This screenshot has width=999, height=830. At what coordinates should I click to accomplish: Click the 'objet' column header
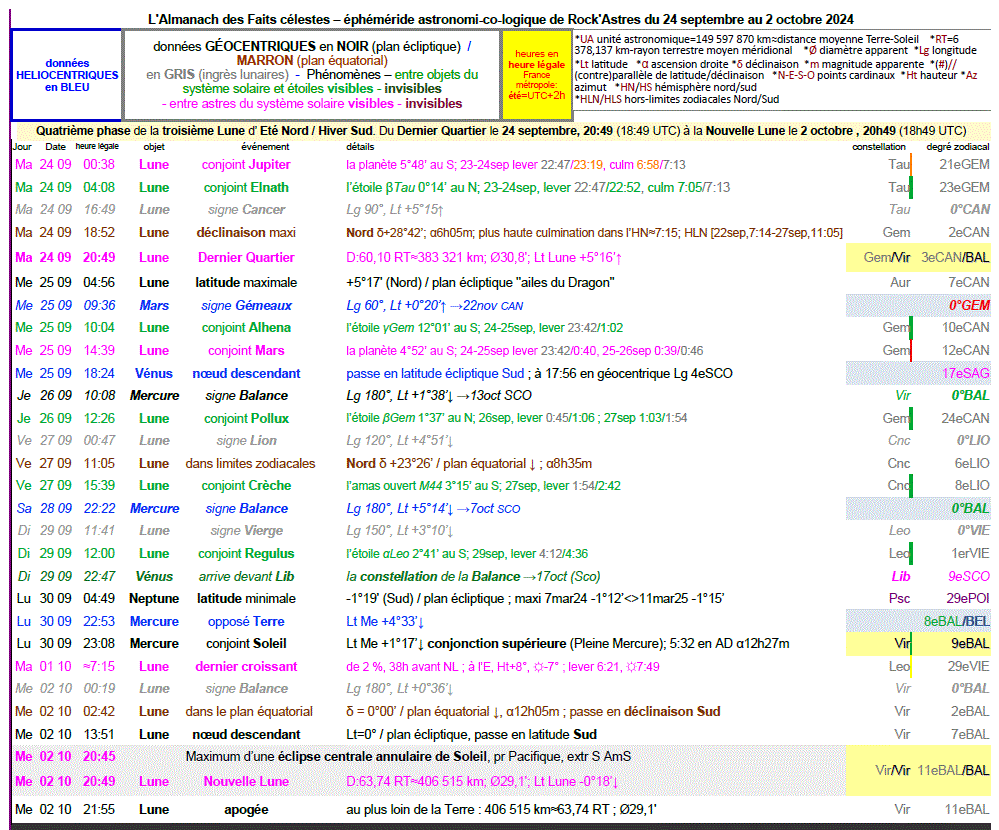click(154, 147)
